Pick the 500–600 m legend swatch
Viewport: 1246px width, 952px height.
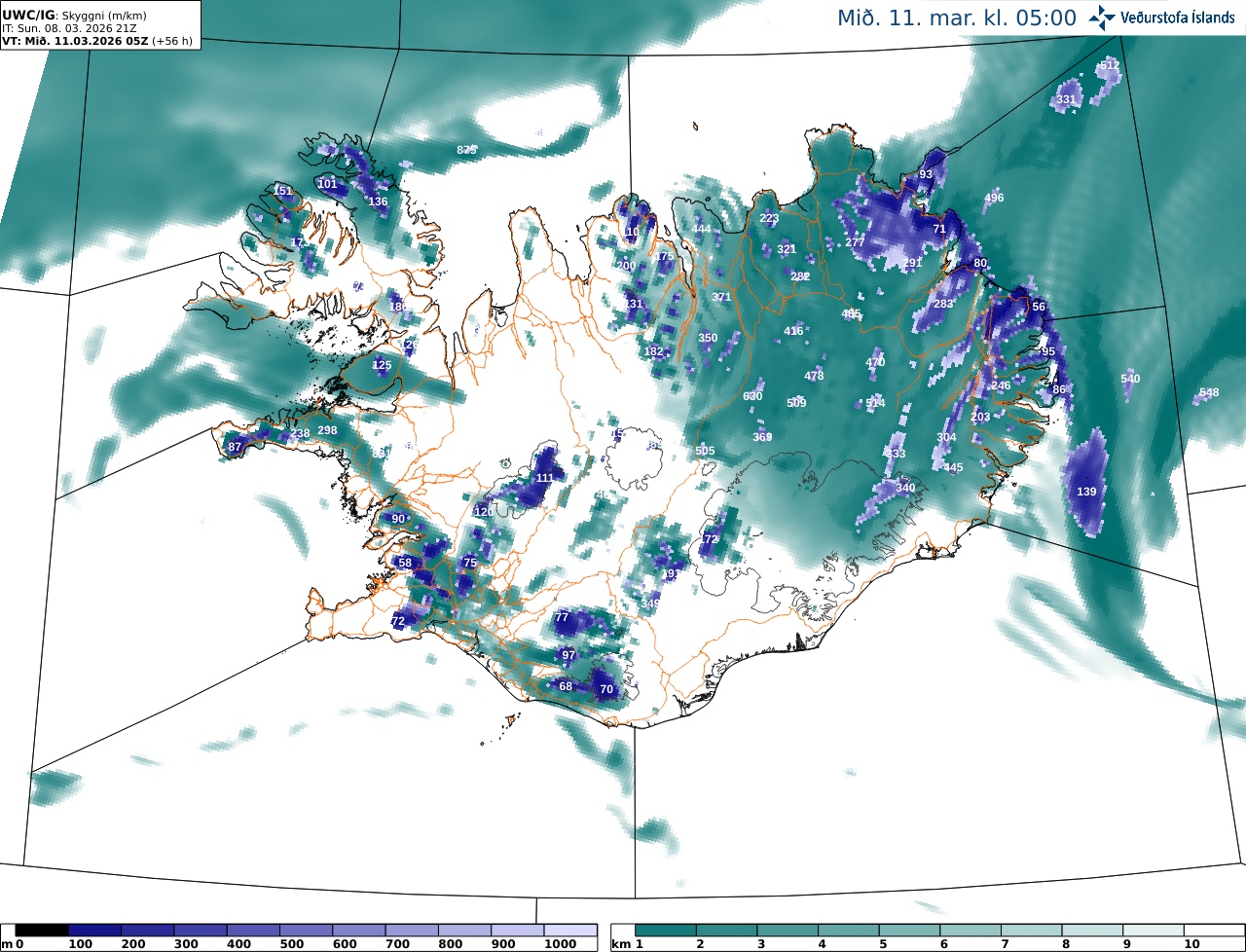306,931
